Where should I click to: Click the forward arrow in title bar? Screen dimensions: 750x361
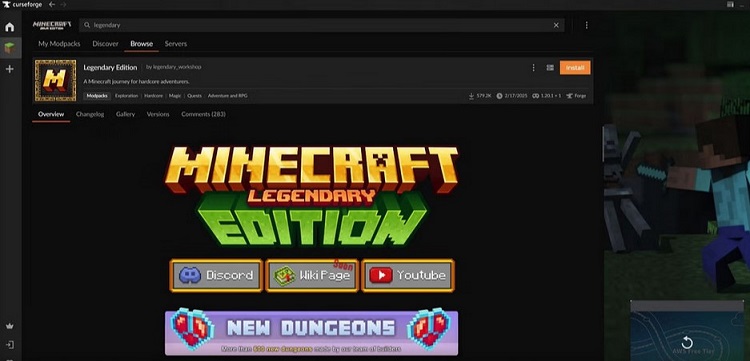tap(64, 4)
